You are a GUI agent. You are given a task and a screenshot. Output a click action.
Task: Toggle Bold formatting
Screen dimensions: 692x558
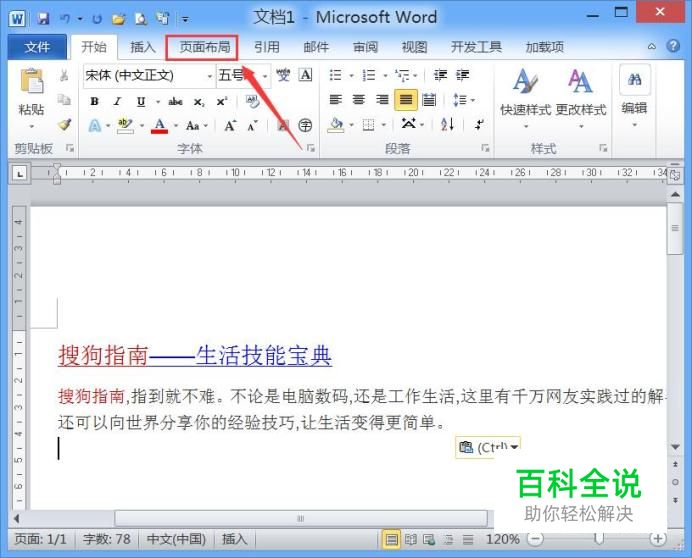point(94,102)
